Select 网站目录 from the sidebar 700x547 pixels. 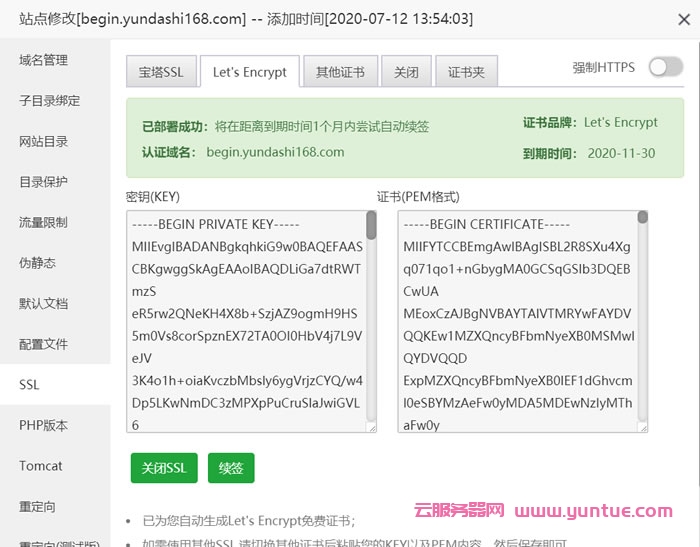pos(44,141)
